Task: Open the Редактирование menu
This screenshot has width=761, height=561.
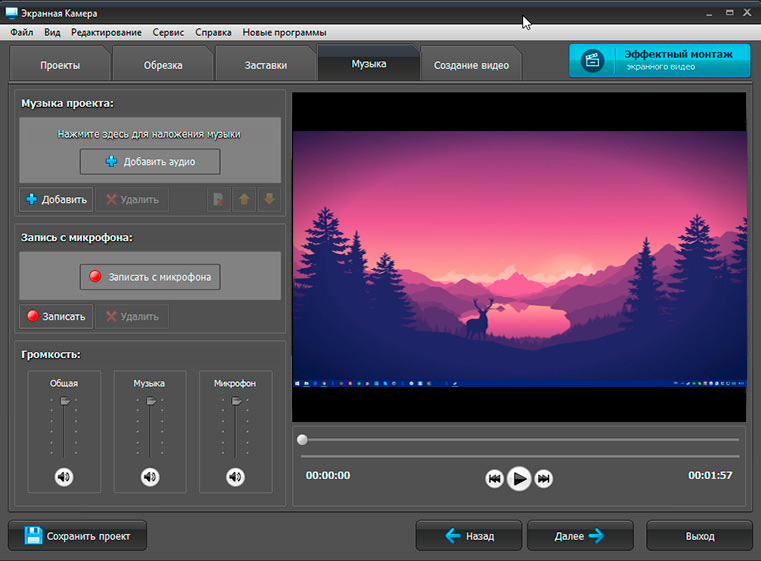Action: coord(106,33)
